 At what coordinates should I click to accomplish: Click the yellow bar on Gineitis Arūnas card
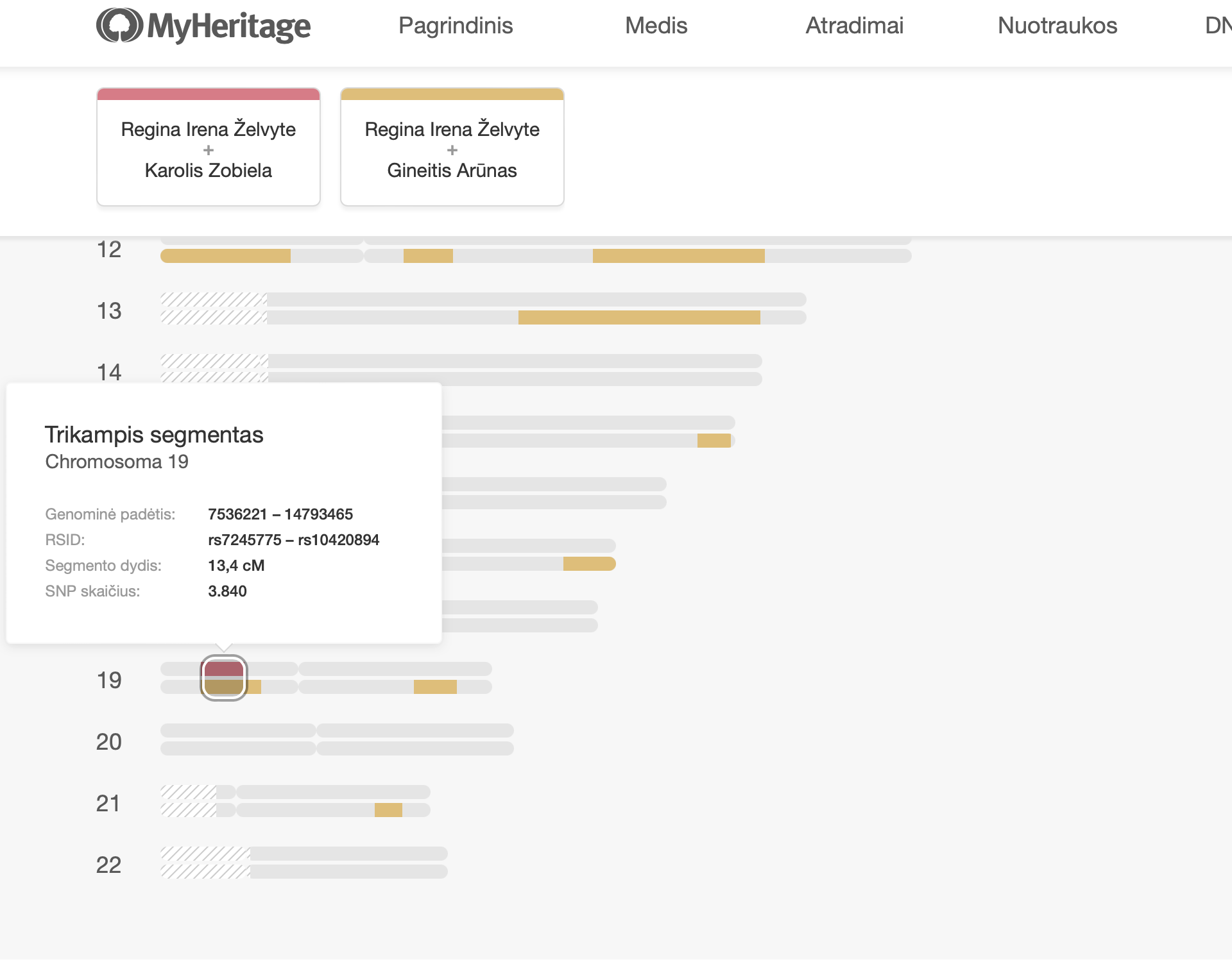tap(452, 94)
